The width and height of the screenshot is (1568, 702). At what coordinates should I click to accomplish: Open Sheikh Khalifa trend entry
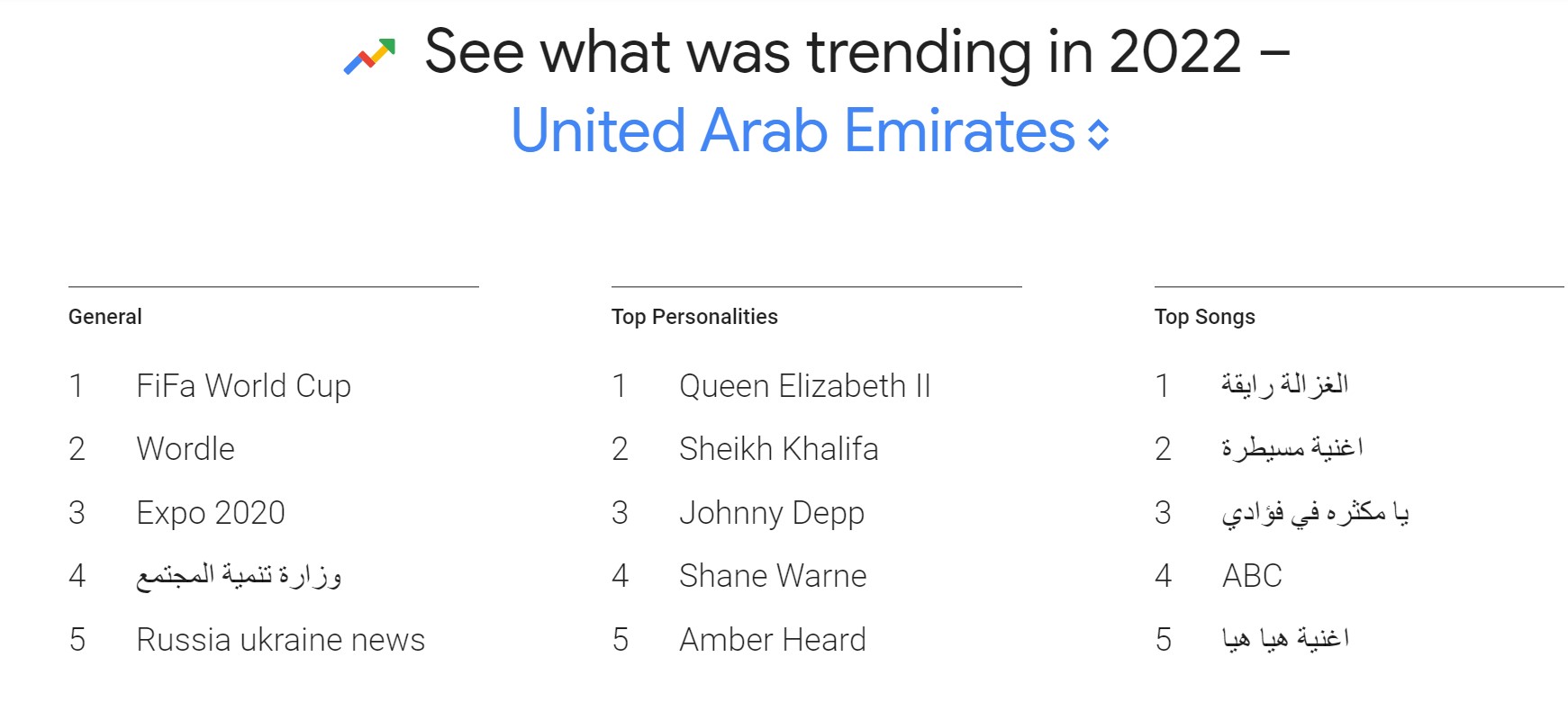pos(778,449)
